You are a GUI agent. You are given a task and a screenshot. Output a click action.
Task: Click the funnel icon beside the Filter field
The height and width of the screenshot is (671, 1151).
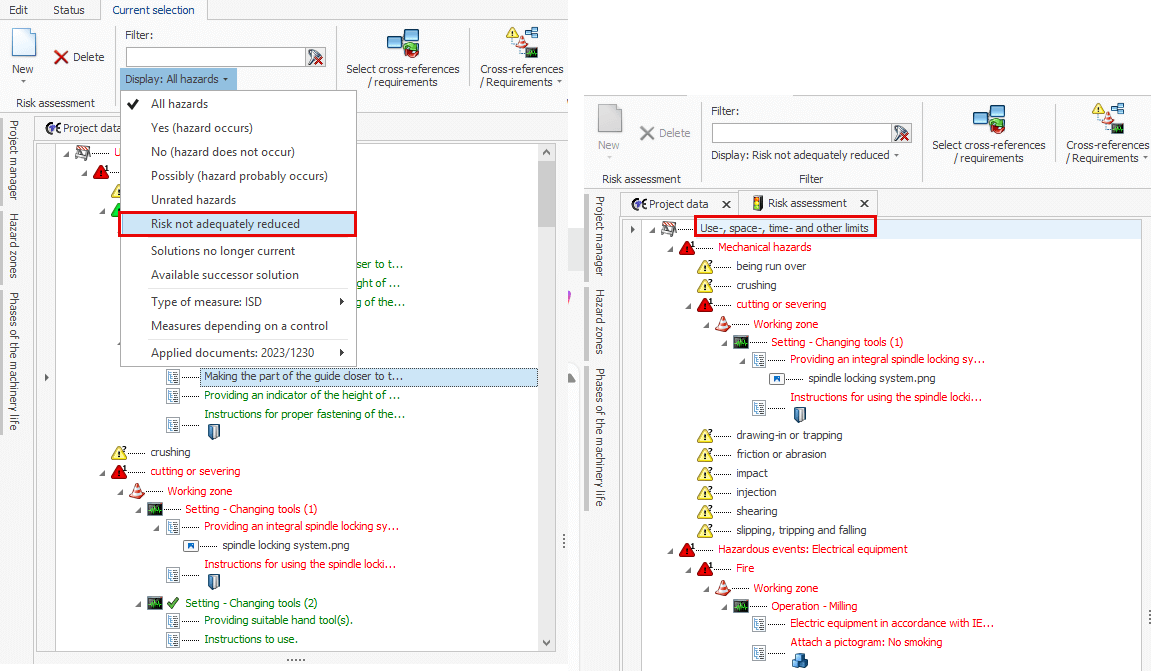coord(316,57)
